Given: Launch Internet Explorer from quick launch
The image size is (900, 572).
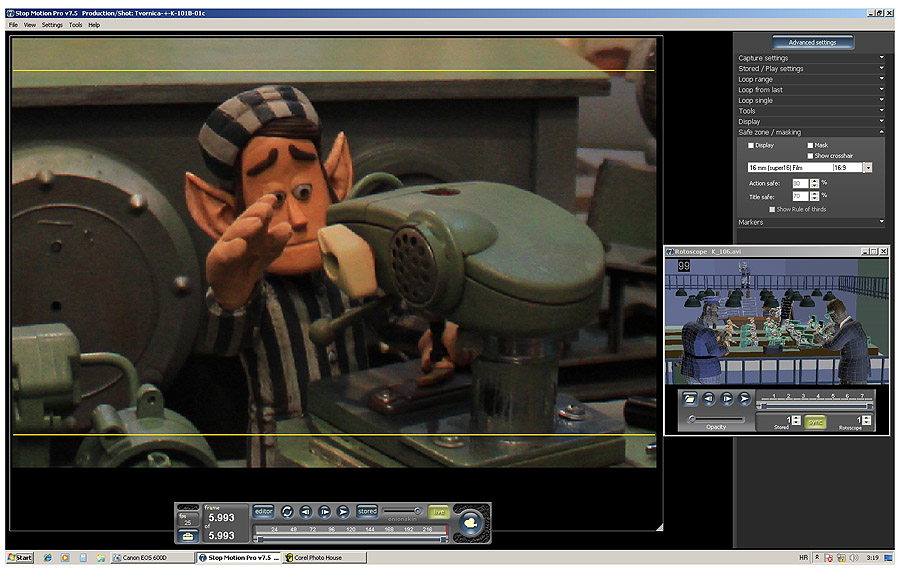Looking at the screenshot, I should (48, 558).
